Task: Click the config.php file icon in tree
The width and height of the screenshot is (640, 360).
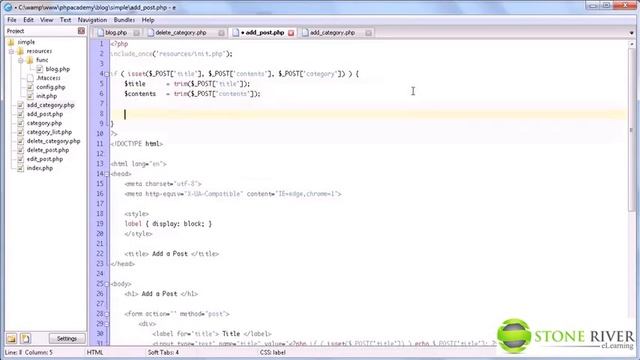Action: (x=30, y=87)
